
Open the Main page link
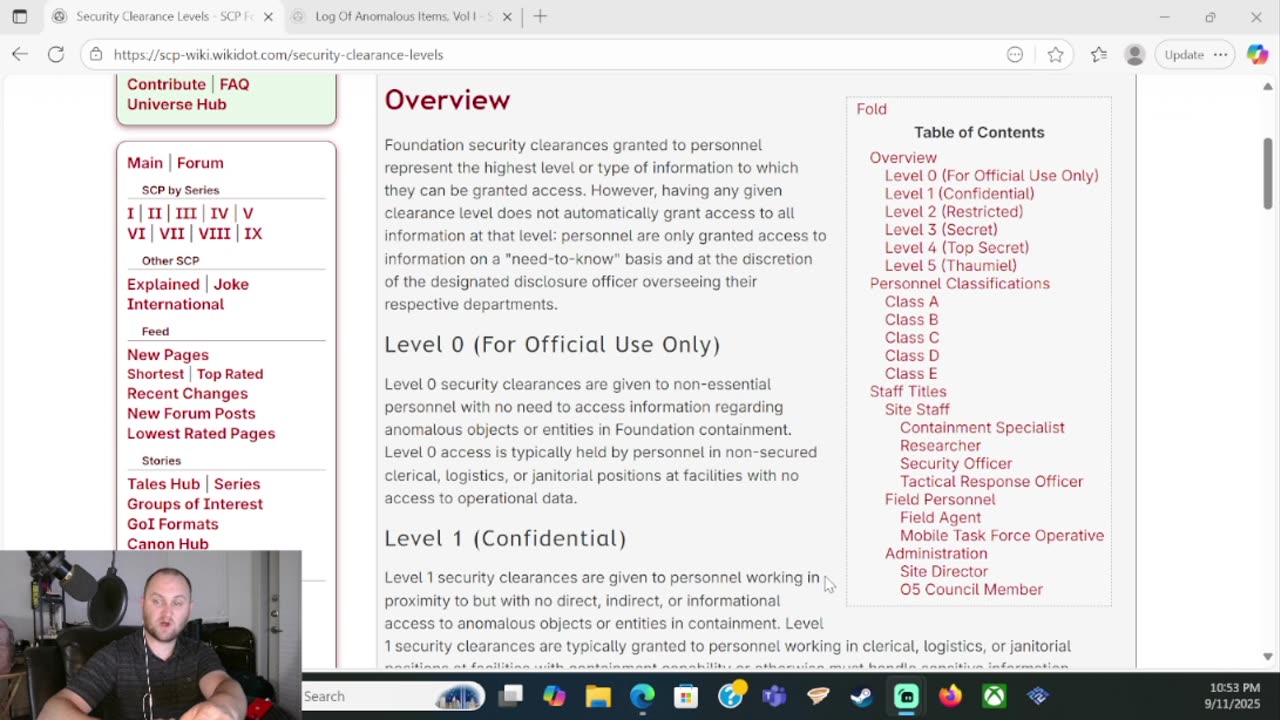(x=145, y=163)
